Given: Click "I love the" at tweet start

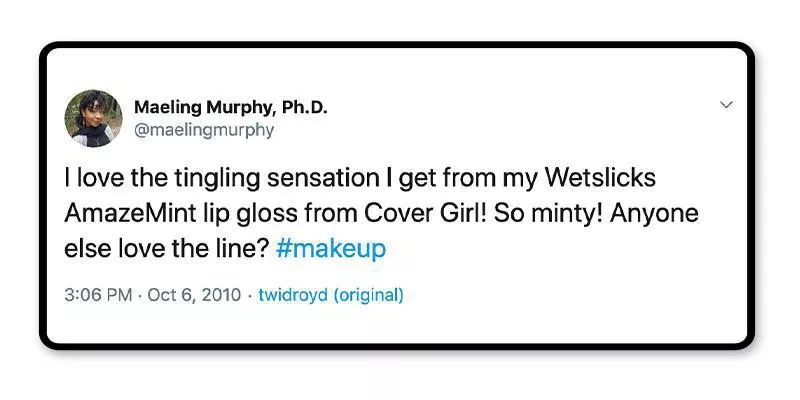Looking at the screenshot, I should 106,178.
